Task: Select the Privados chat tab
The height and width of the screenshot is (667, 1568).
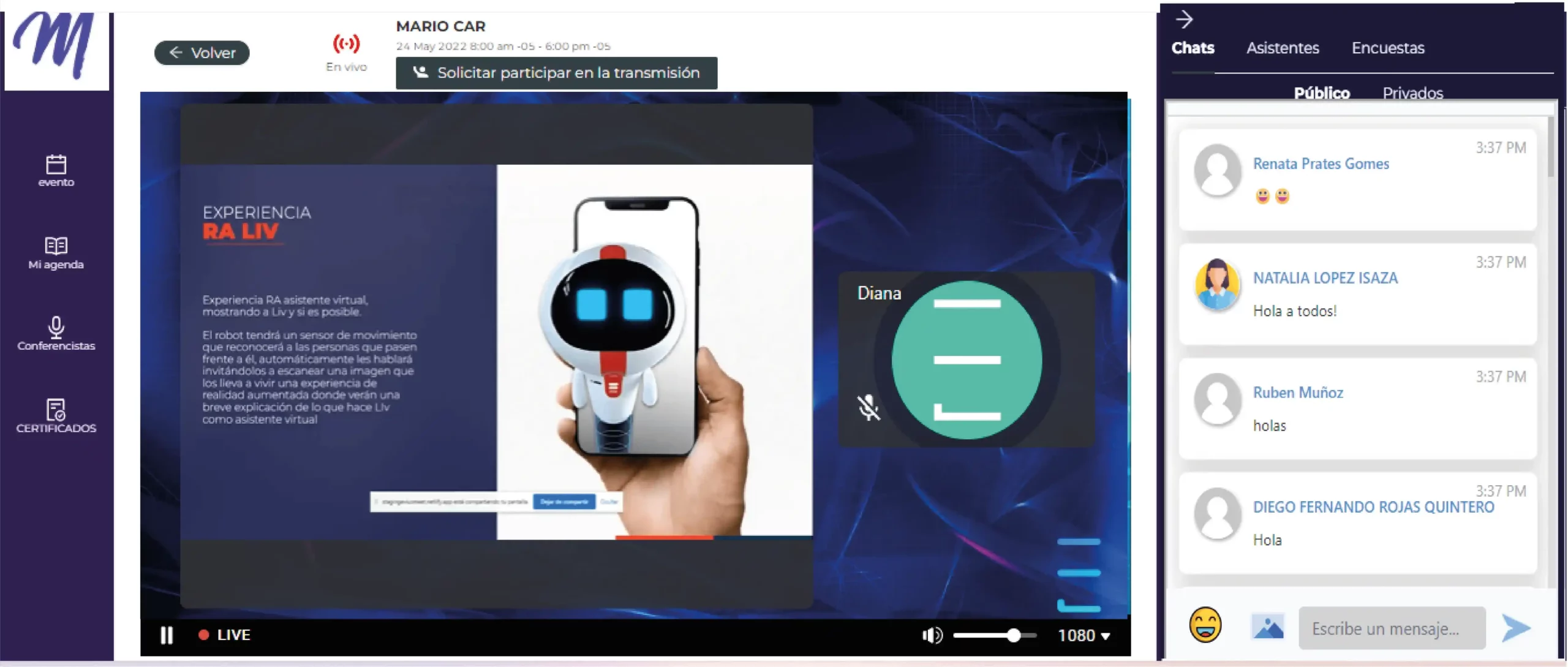Action: click(1412, 93)
